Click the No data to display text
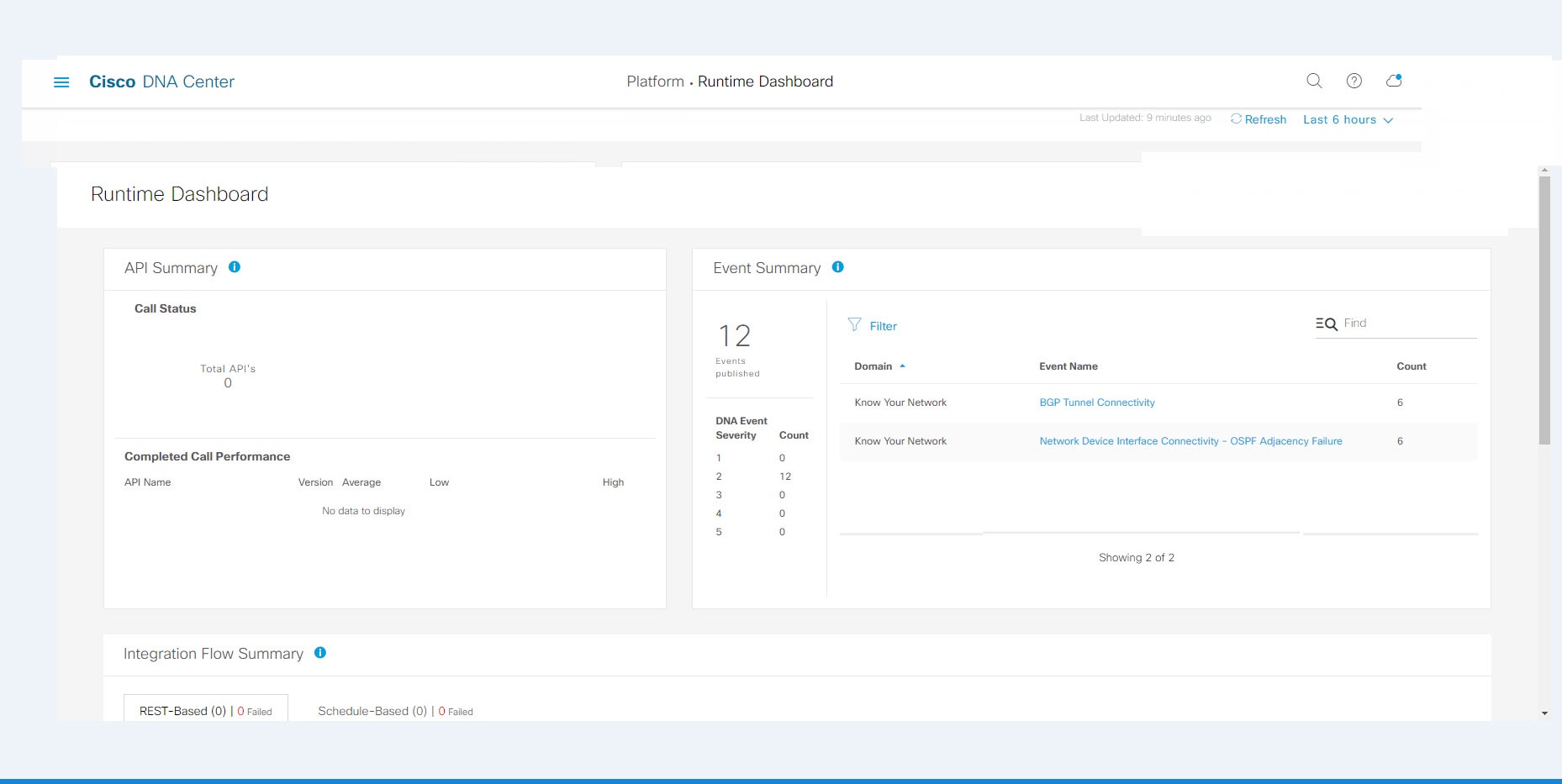Viewport: 1562px width, 784px height. [363, 511]
